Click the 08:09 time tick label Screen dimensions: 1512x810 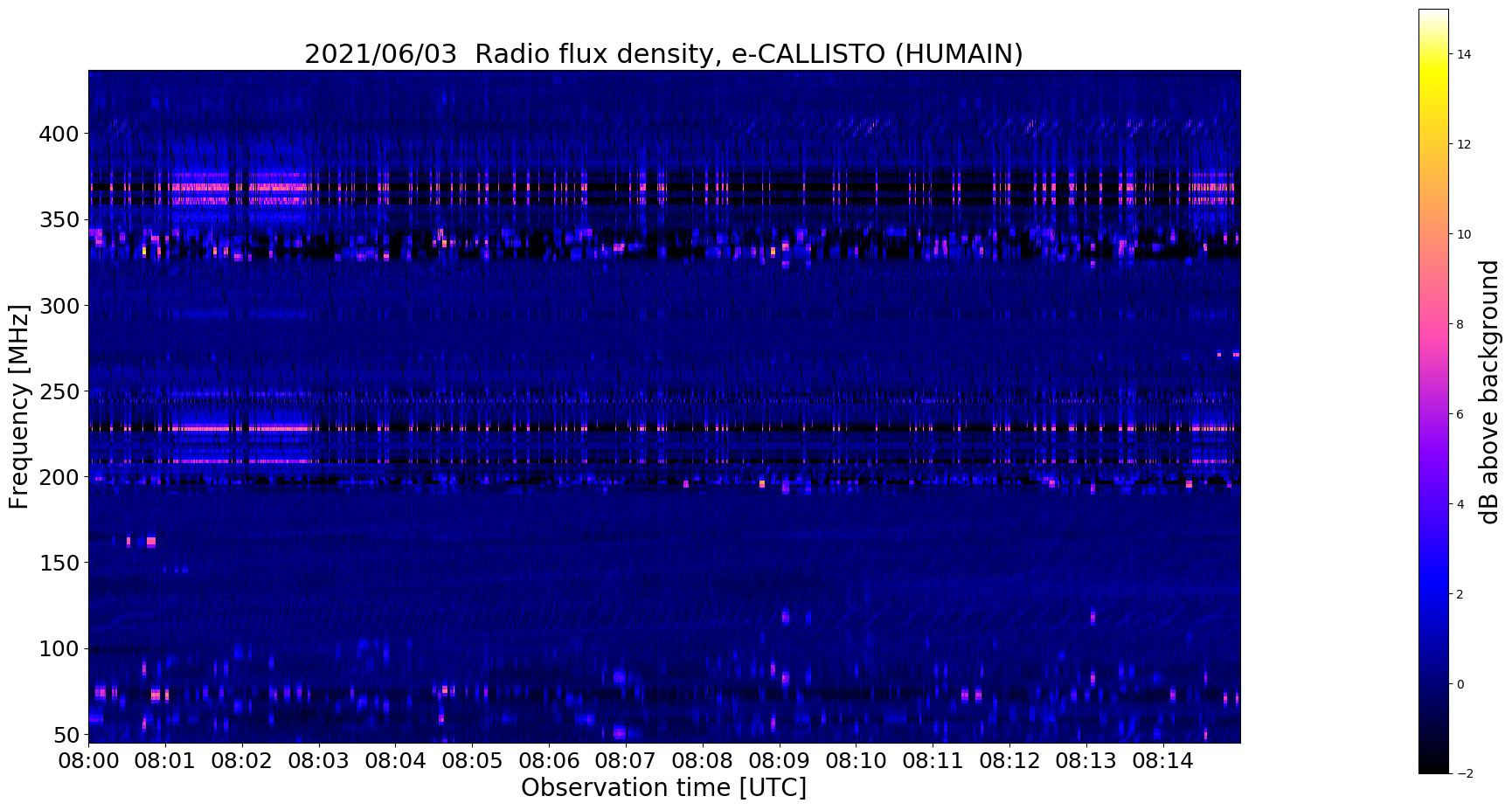(780, 761)
